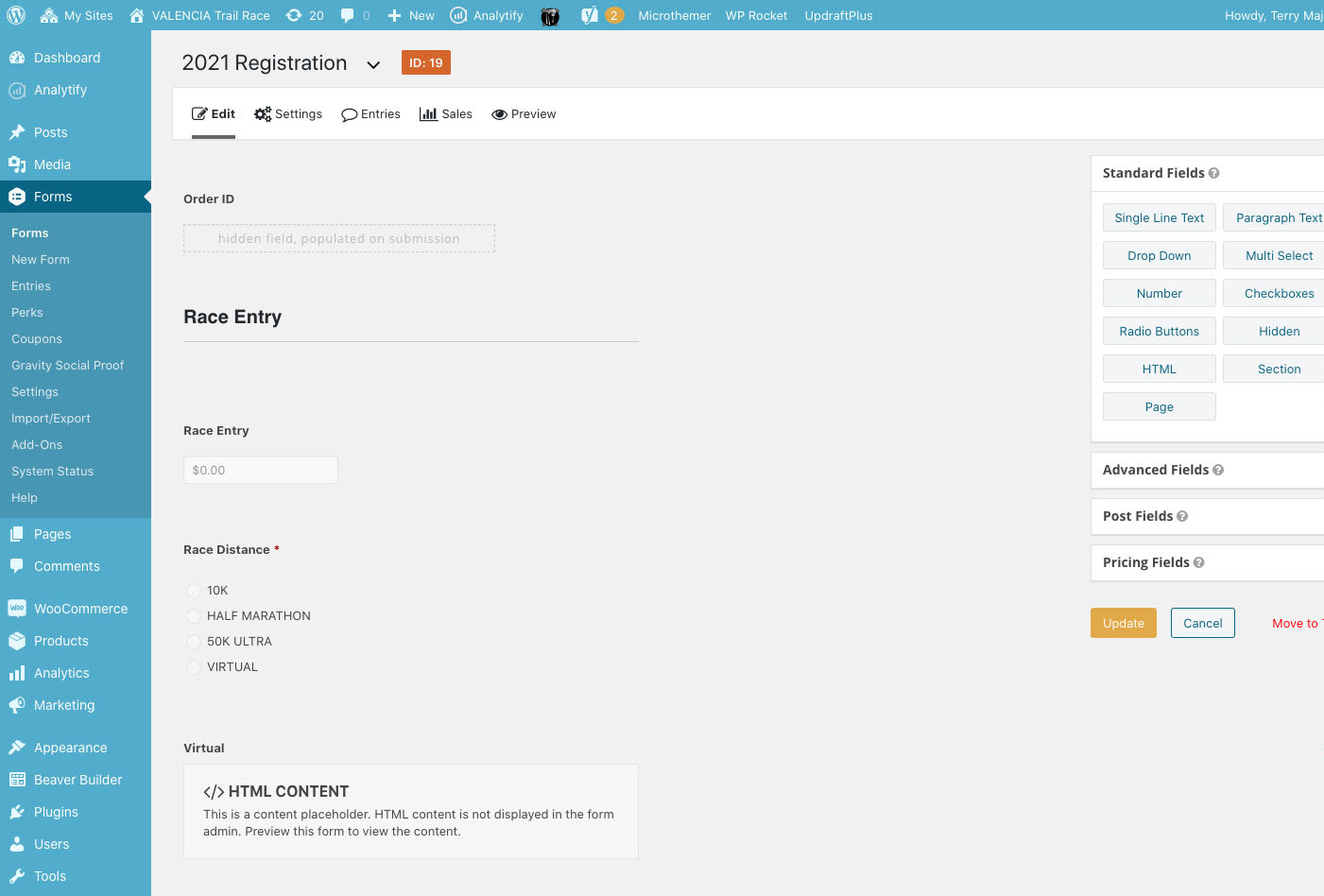The height and width of the screenshot is (896, 1324).
Task: Click the Forms icon in sidebar
Action: point(17,197)
